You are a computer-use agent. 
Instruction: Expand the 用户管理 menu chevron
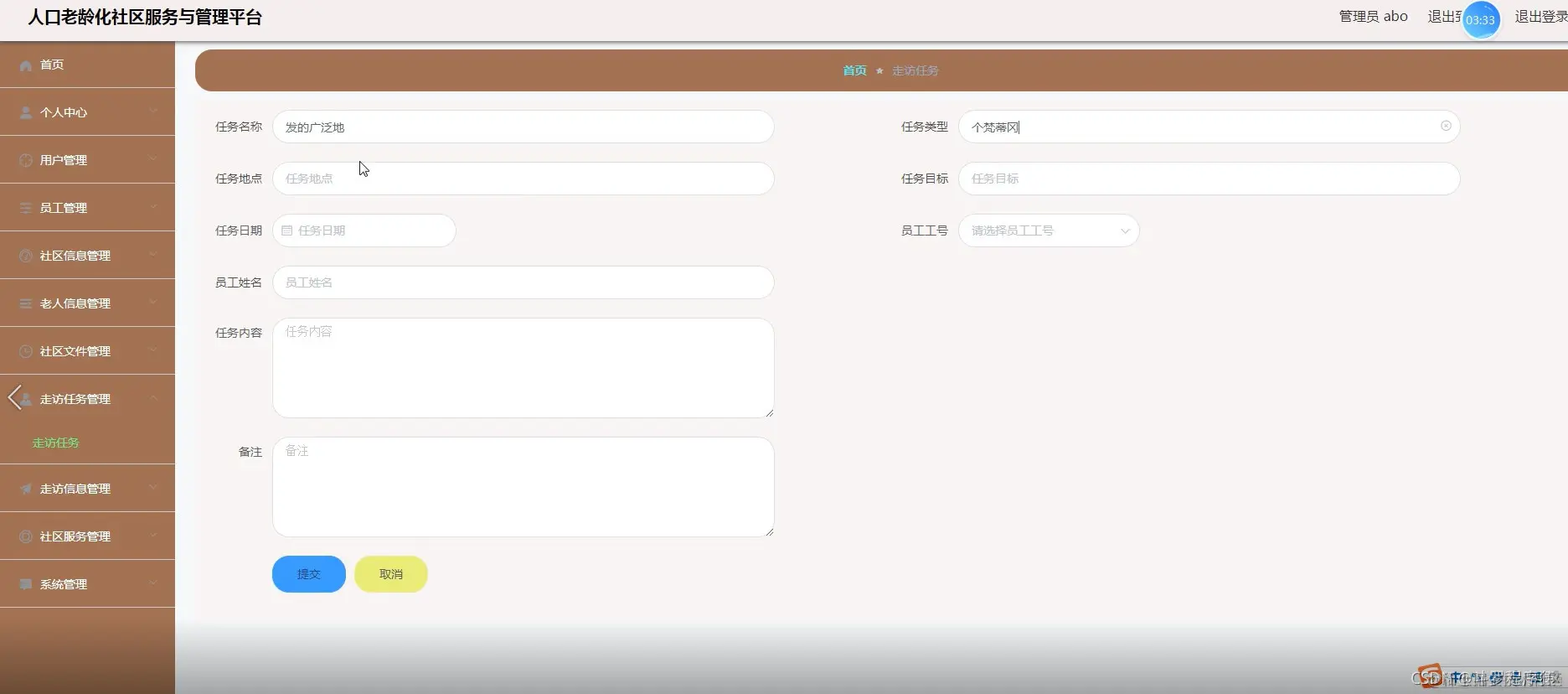coord(153,158)
